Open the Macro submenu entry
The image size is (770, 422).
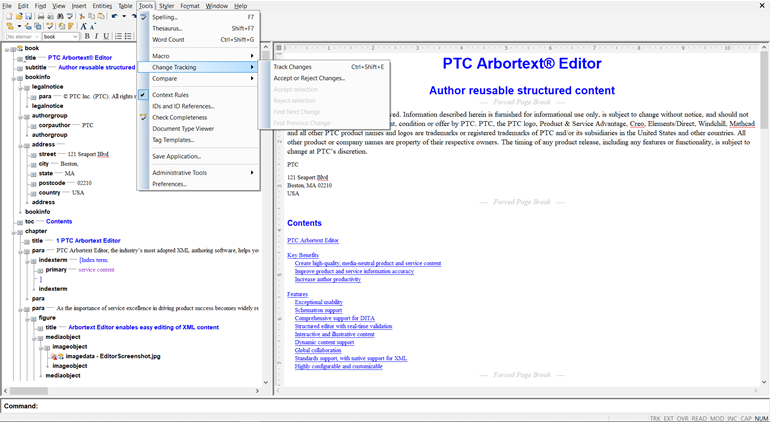tap(198, 56)
